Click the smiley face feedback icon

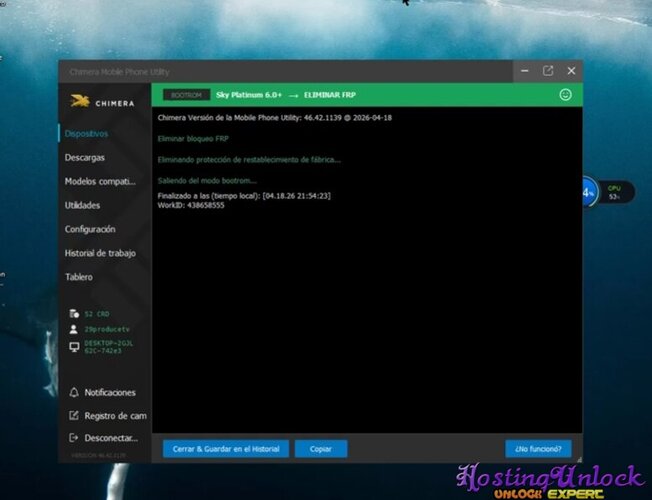click(565, 95)
